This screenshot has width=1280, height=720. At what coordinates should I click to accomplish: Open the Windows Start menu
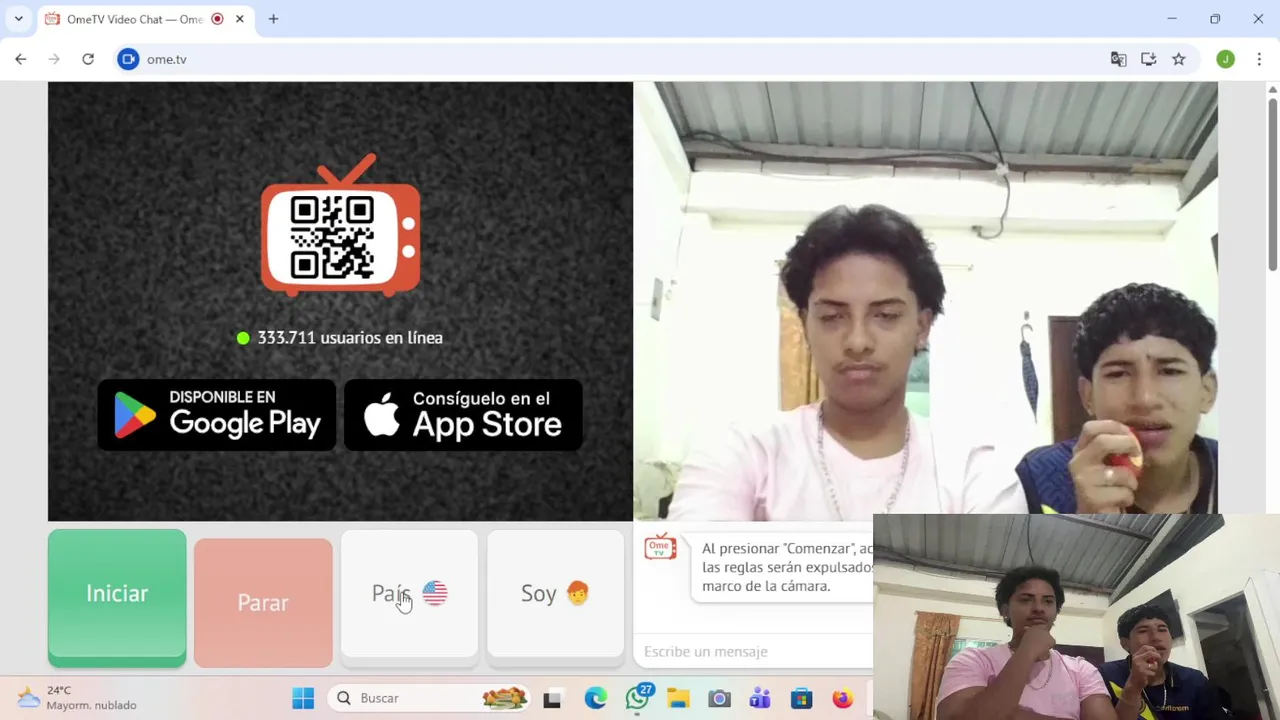[x=303, y=698]
